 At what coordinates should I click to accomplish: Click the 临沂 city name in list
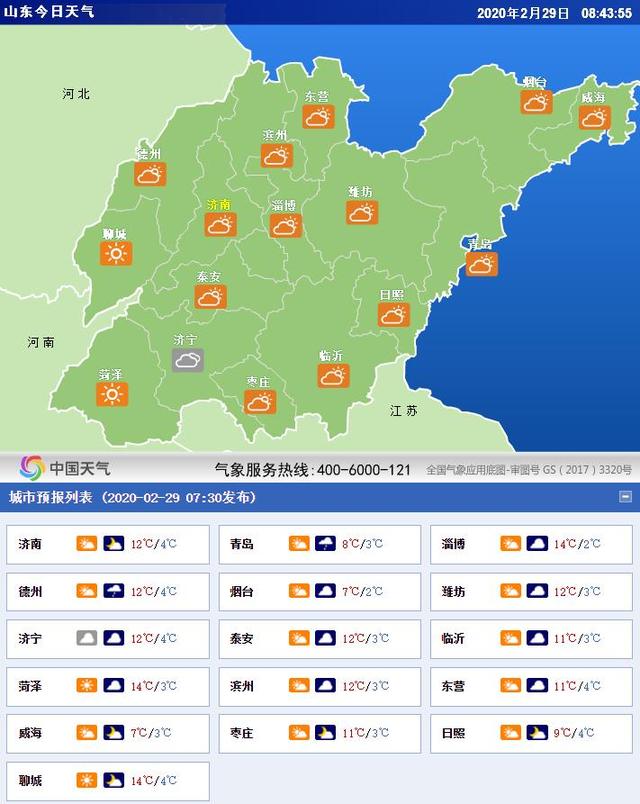coord(453,639)
